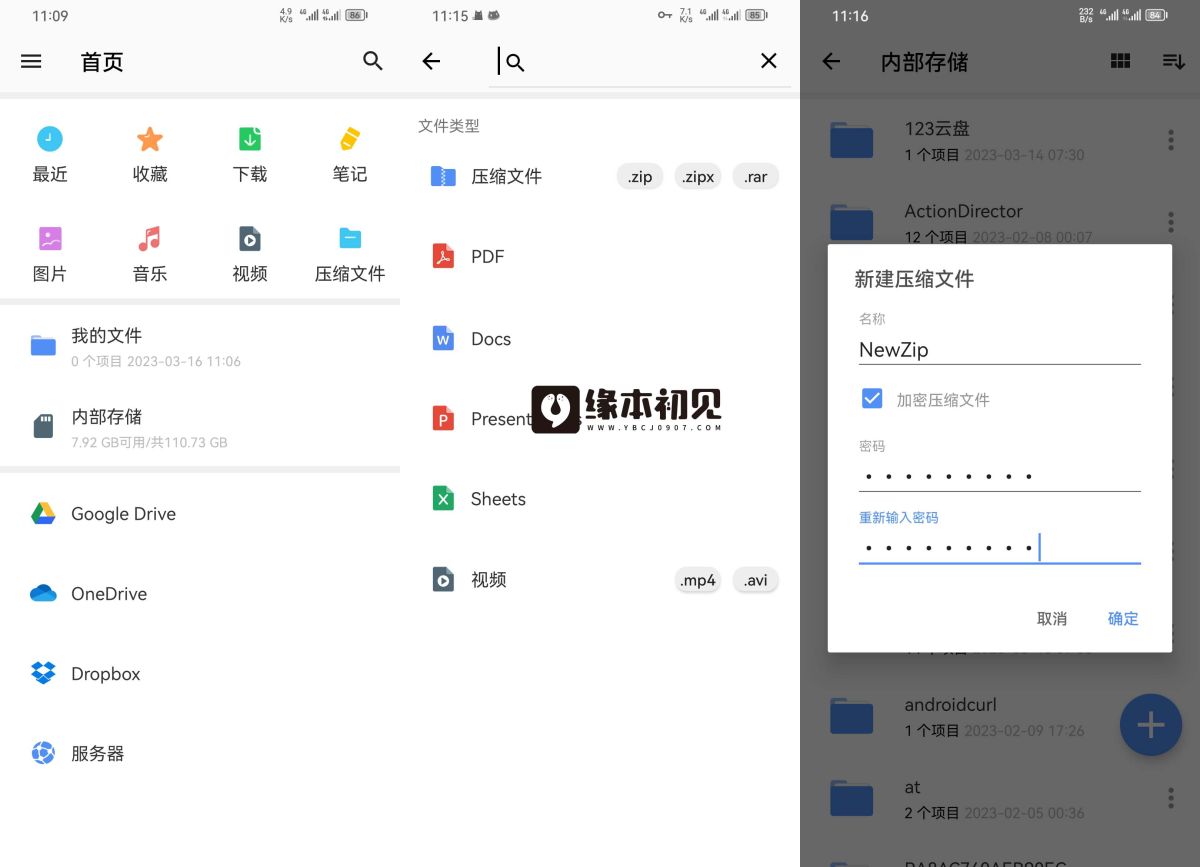Open more options for at folder
The image size is (1200, 867).
[x=1171, y=798]
